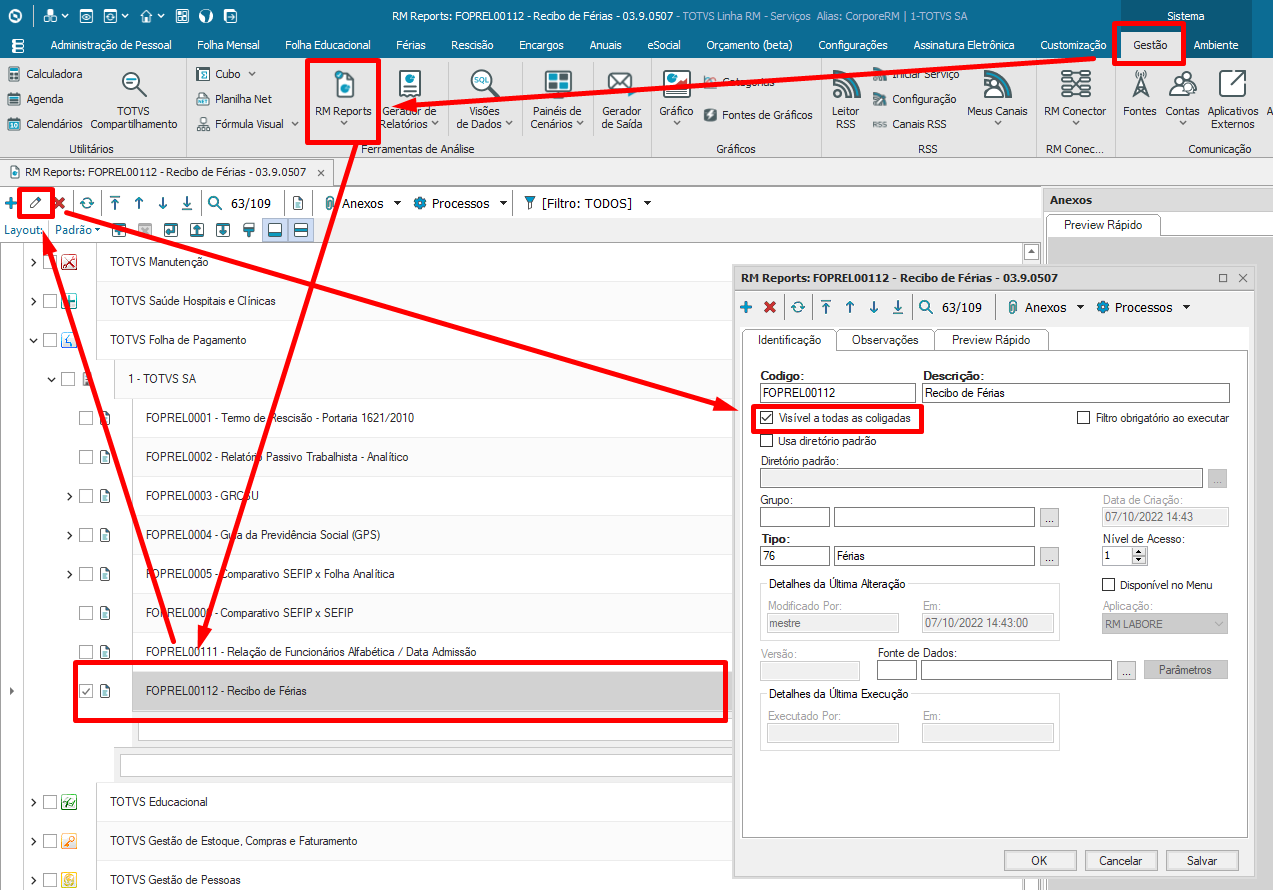Click the edit pencil icon in main toolbar
Viewport: 1273px width, 890px height.
[35, 203]
